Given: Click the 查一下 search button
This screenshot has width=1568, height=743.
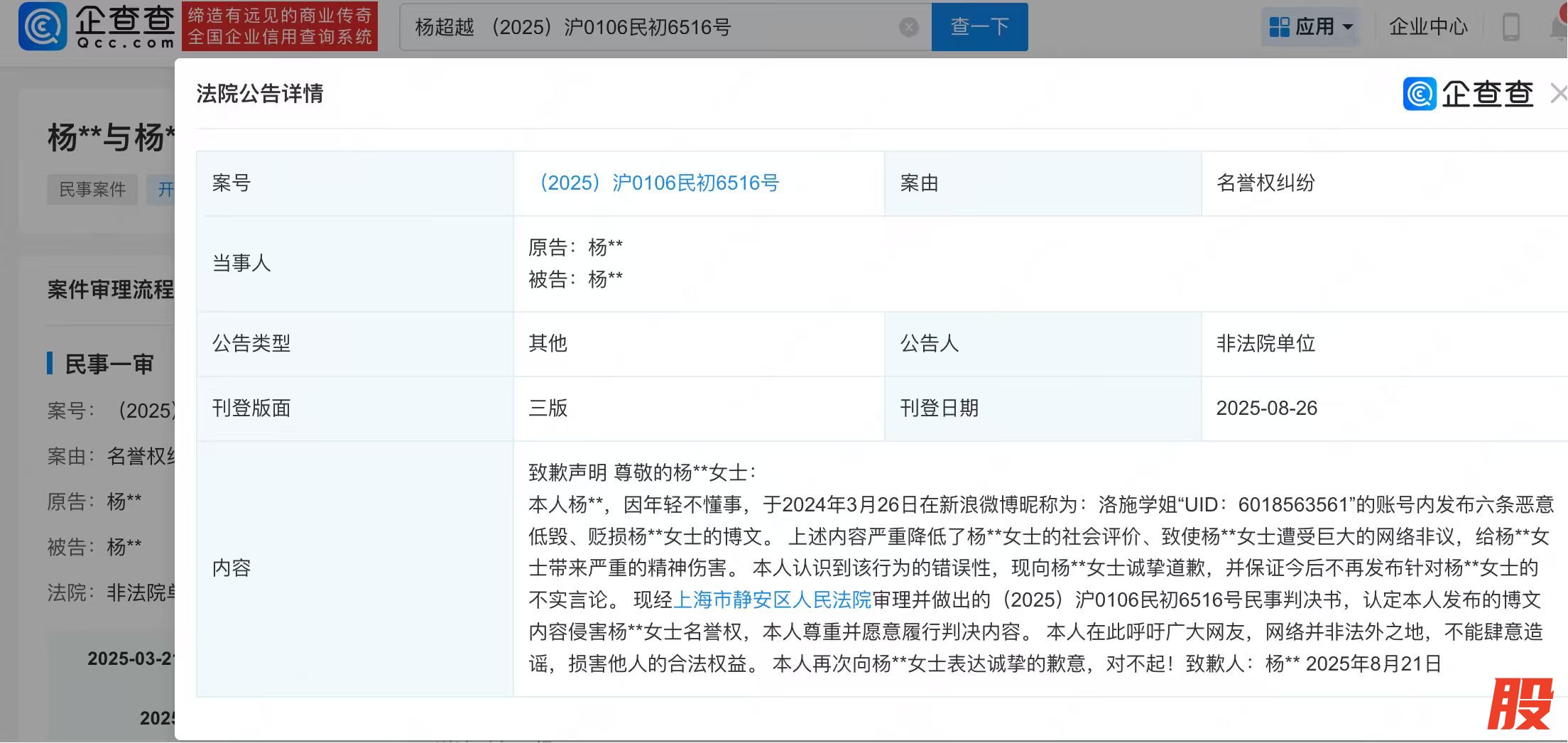Looking at the screenshot, I should click(x=979, y=27).
